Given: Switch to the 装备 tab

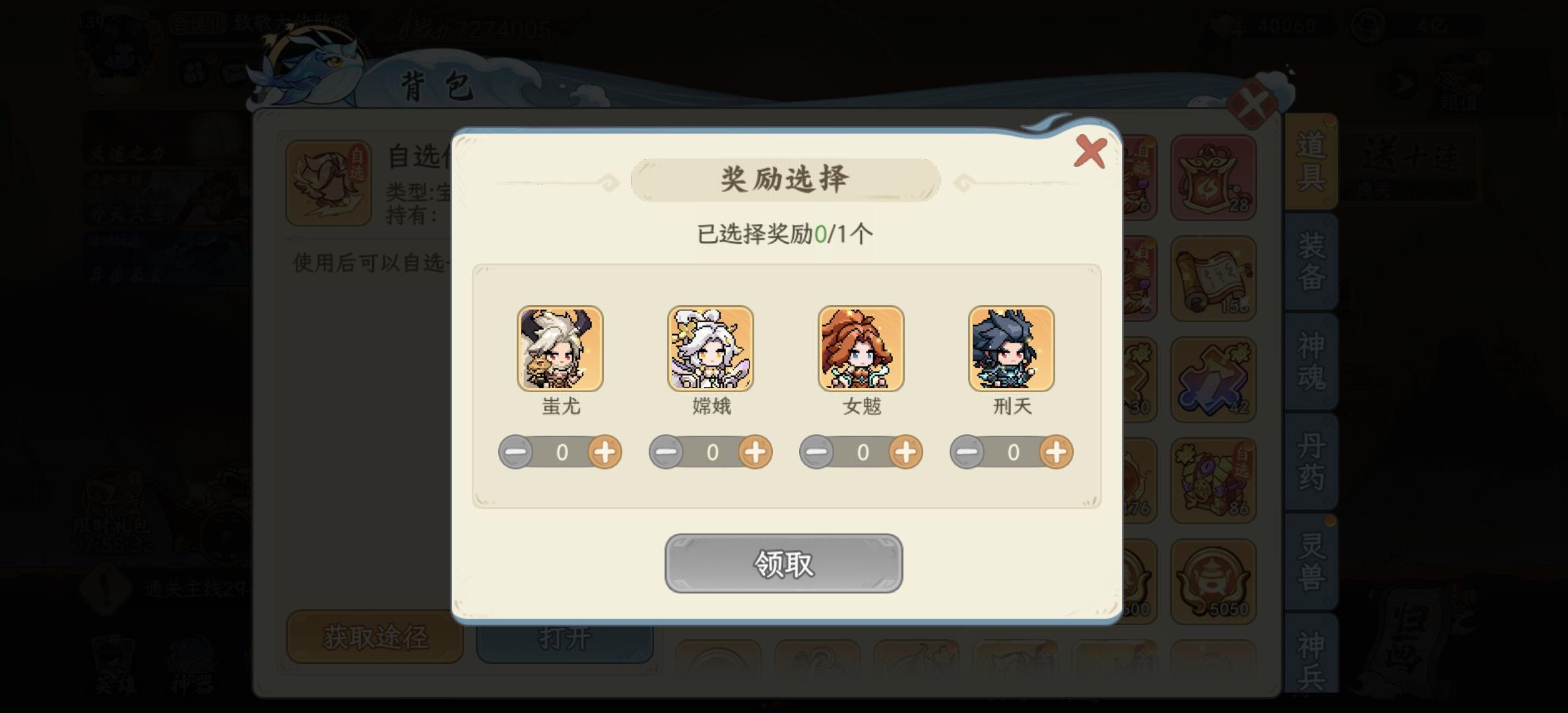Looking at the screenshot, I should click(1311, 261).
